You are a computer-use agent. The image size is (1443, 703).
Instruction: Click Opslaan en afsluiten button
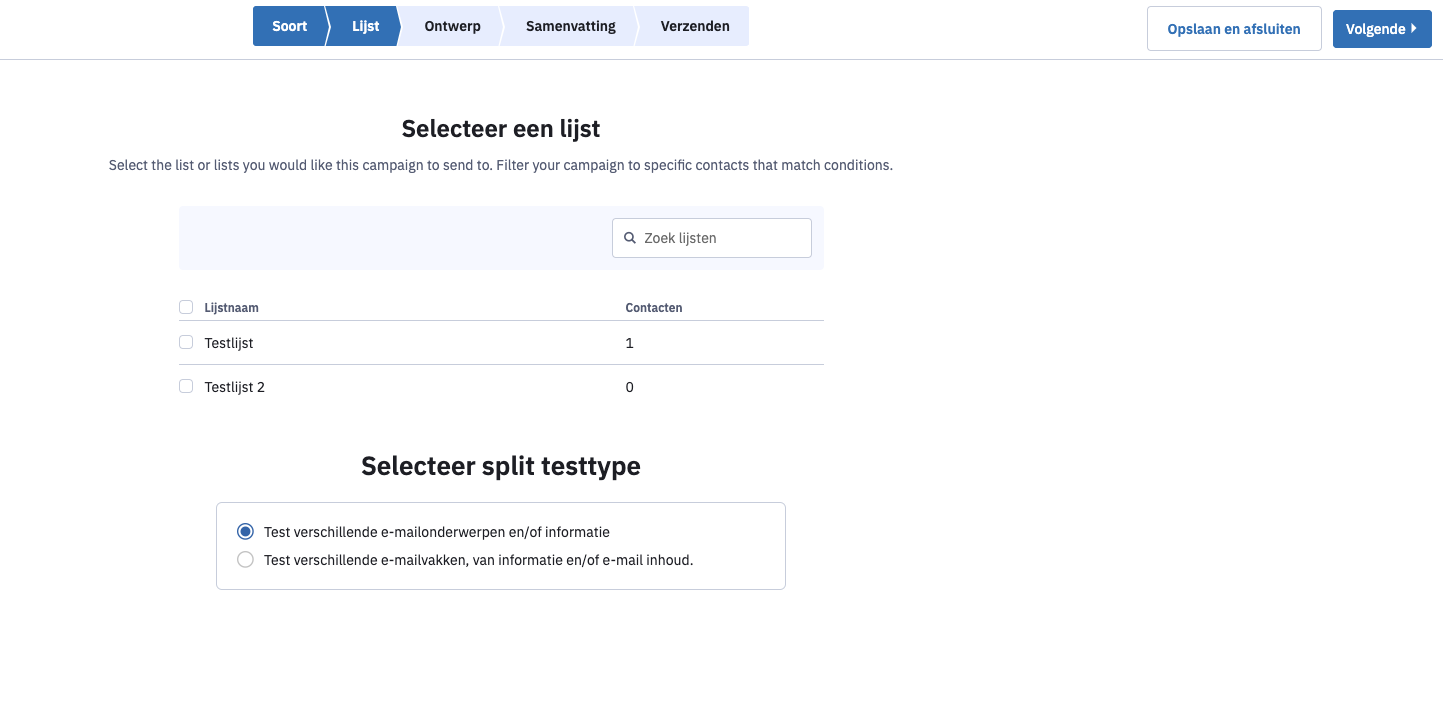coord(1234,29)
